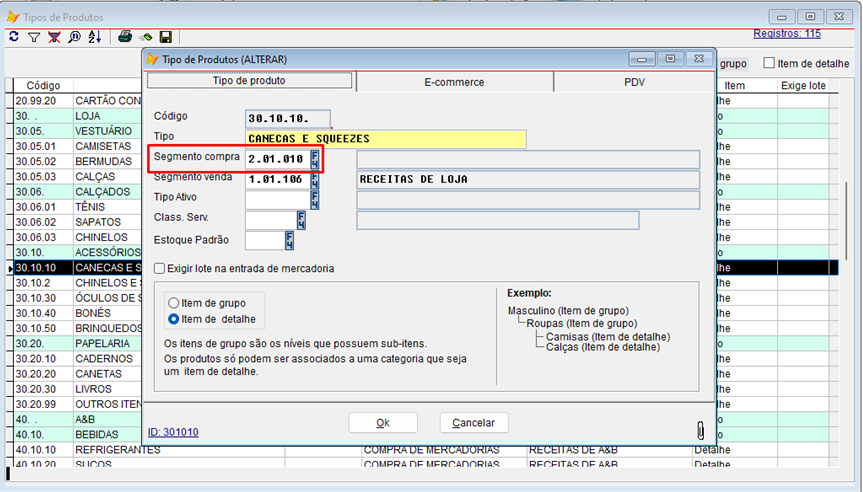Click the Refresh icon in the toolbar
Viewport: 863px width, 492px height.
14,37
